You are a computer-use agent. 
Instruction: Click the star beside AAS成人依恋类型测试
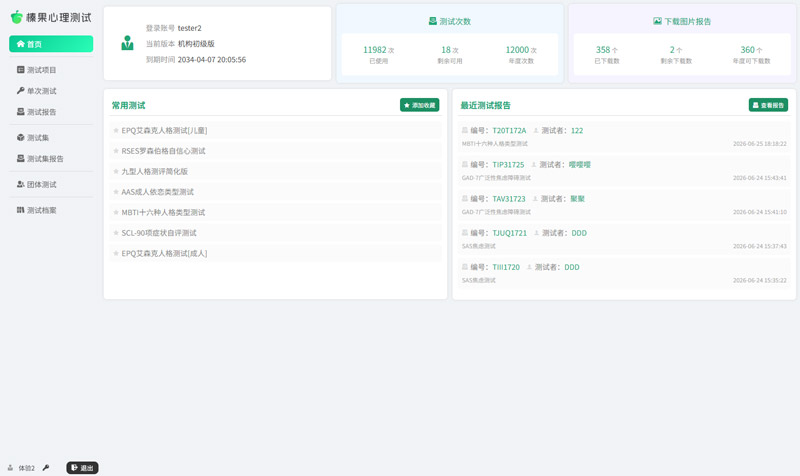pyautogui.click(x=116, y=192)
